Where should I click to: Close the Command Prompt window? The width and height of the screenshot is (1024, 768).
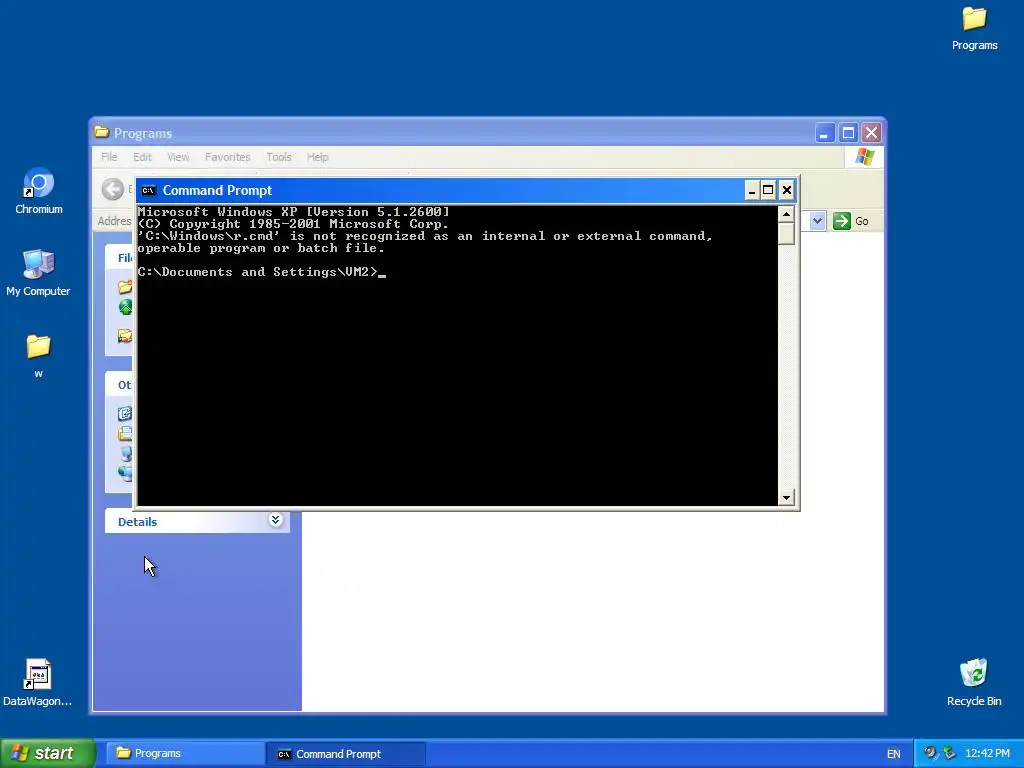[787, 190]
